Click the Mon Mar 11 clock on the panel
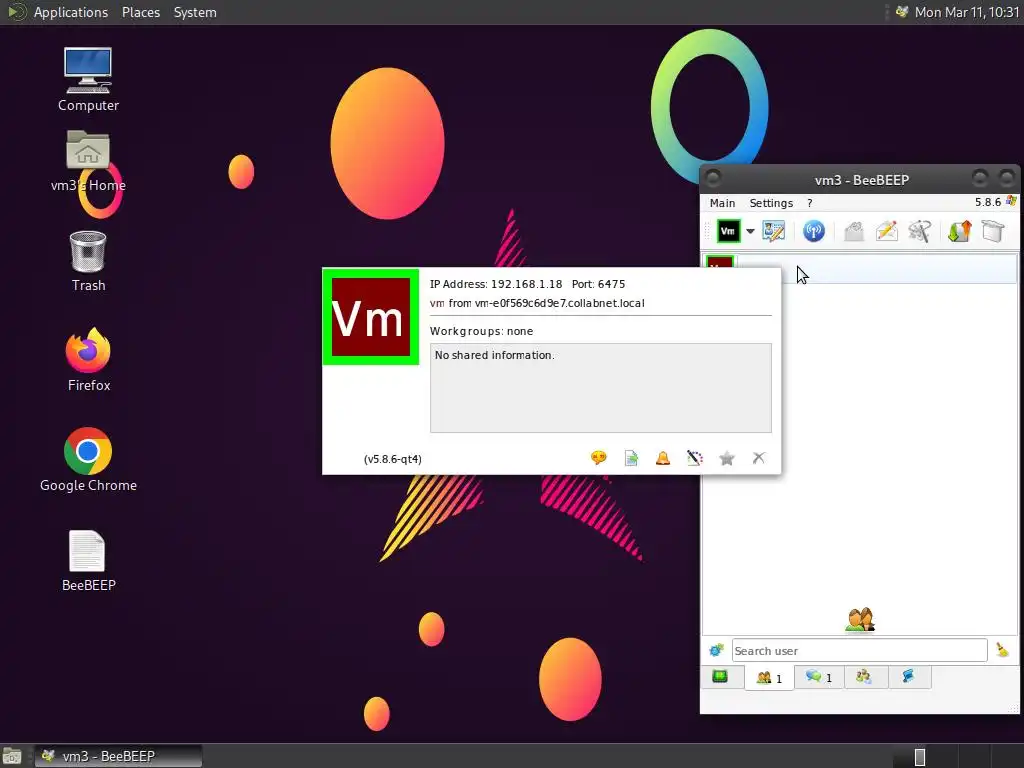Image resolution: width=1024 pixels, height=768 pixels. pos(967,12)
